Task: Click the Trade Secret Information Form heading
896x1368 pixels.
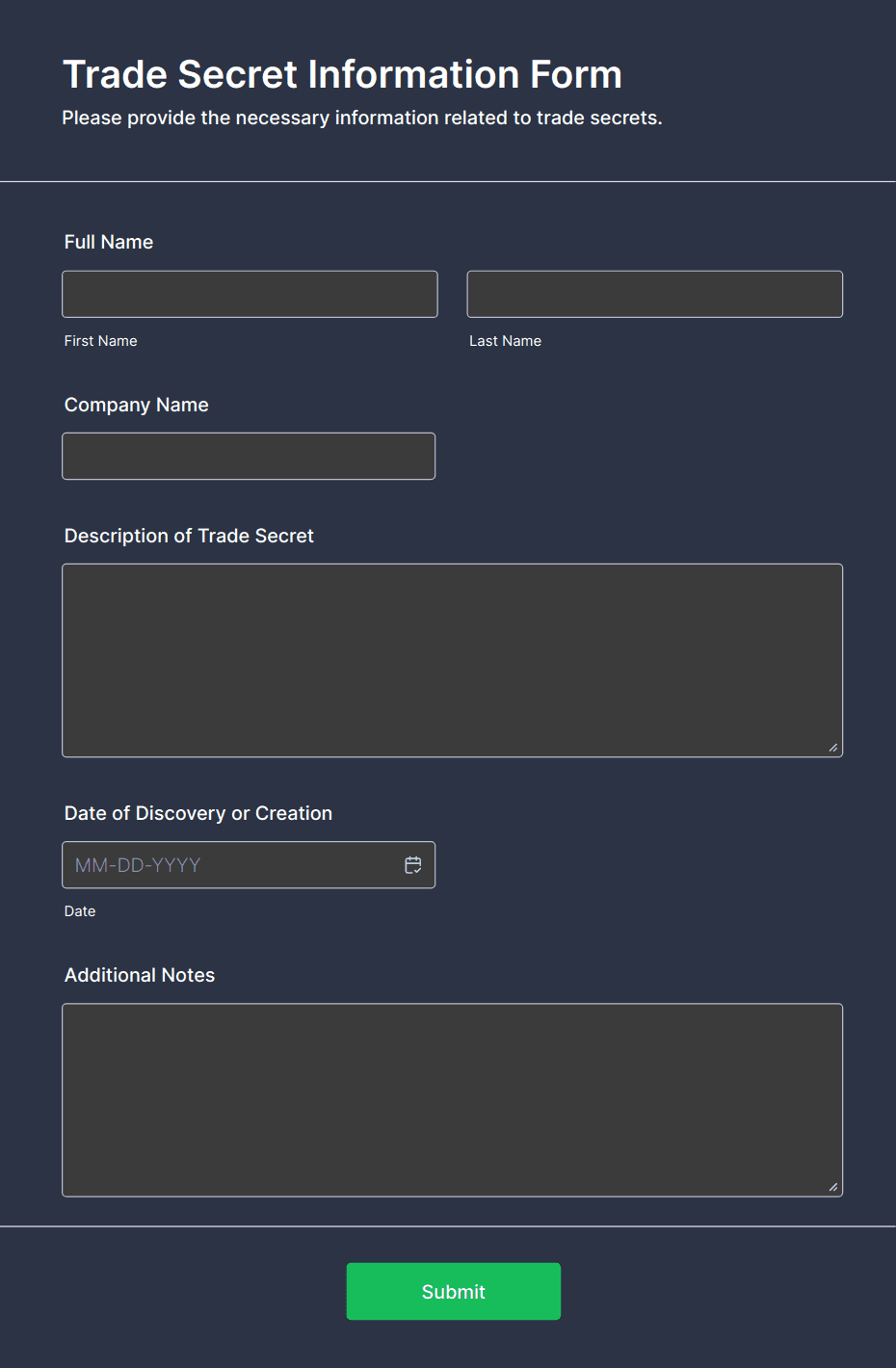Action: [342, 74]
